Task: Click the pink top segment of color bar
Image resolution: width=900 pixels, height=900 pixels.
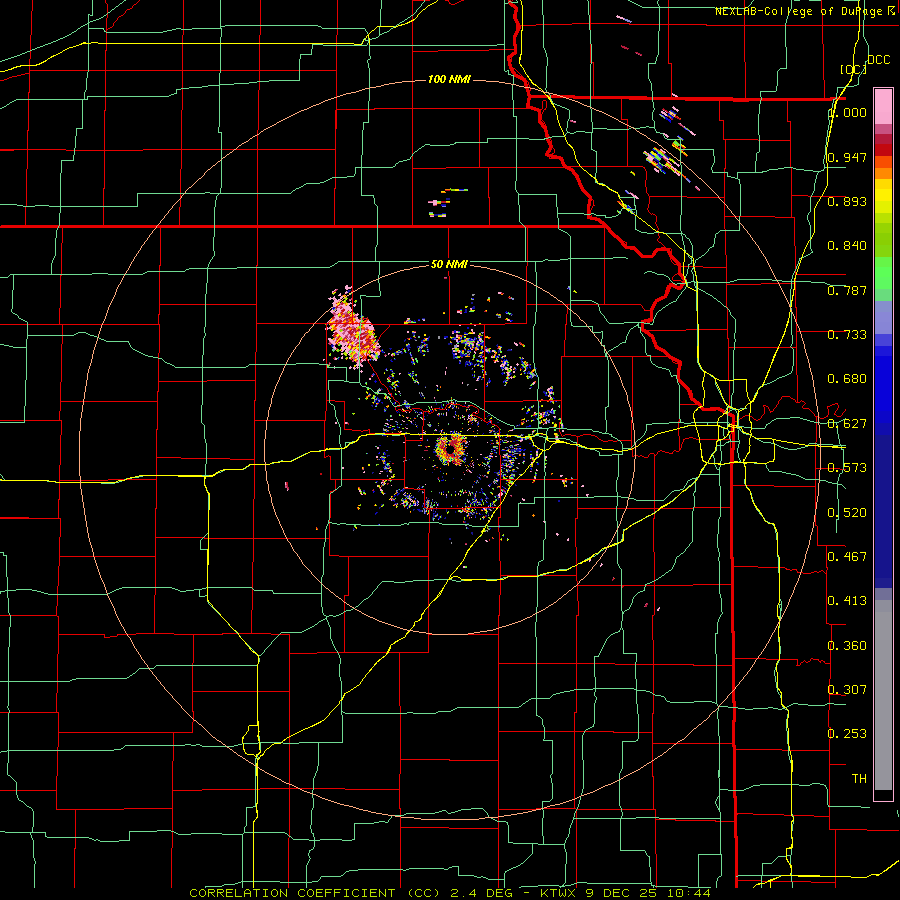Action: coord(883,107)
